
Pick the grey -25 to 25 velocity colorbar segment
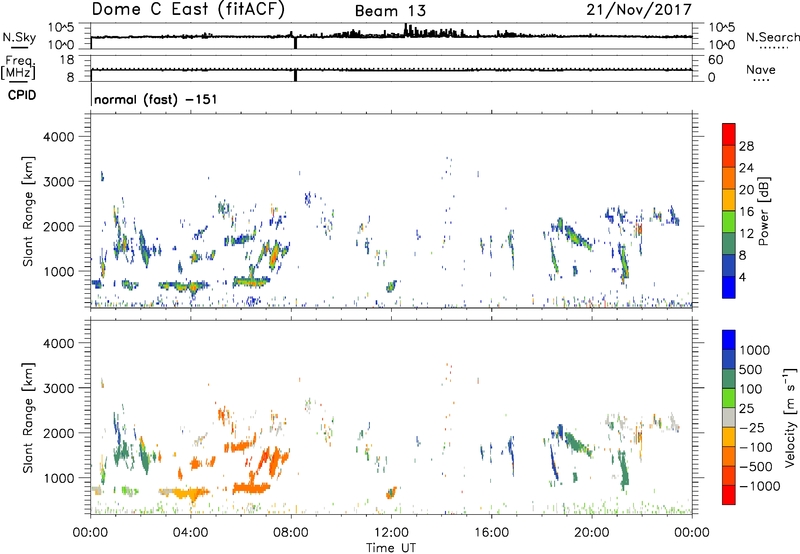tap(729, 418)
